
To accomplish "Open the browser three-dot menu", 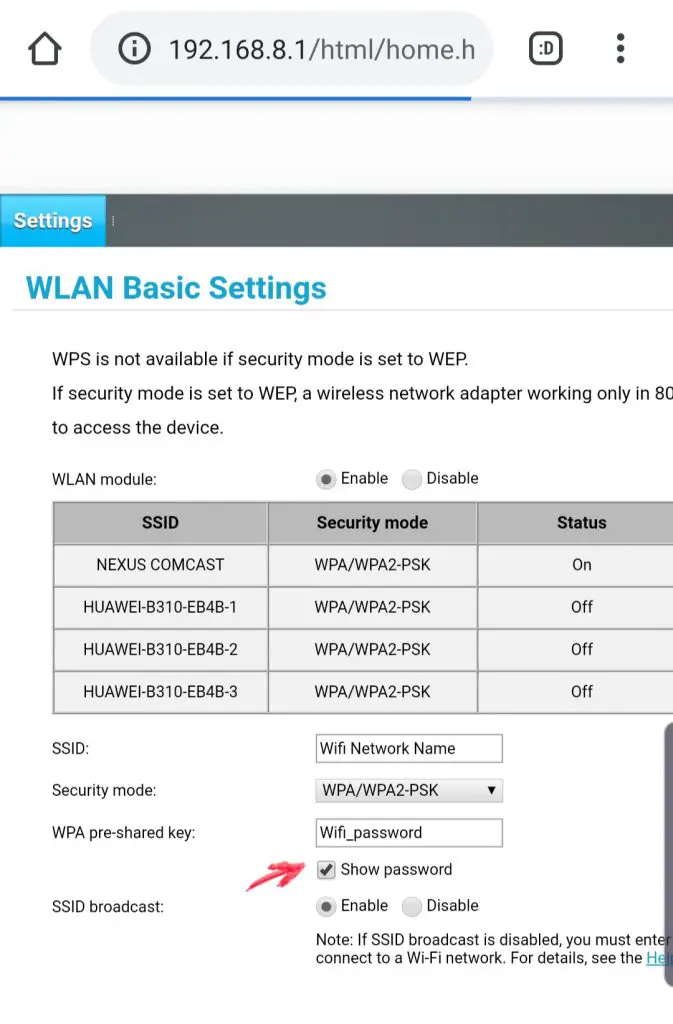I will [x=621, y=49].
